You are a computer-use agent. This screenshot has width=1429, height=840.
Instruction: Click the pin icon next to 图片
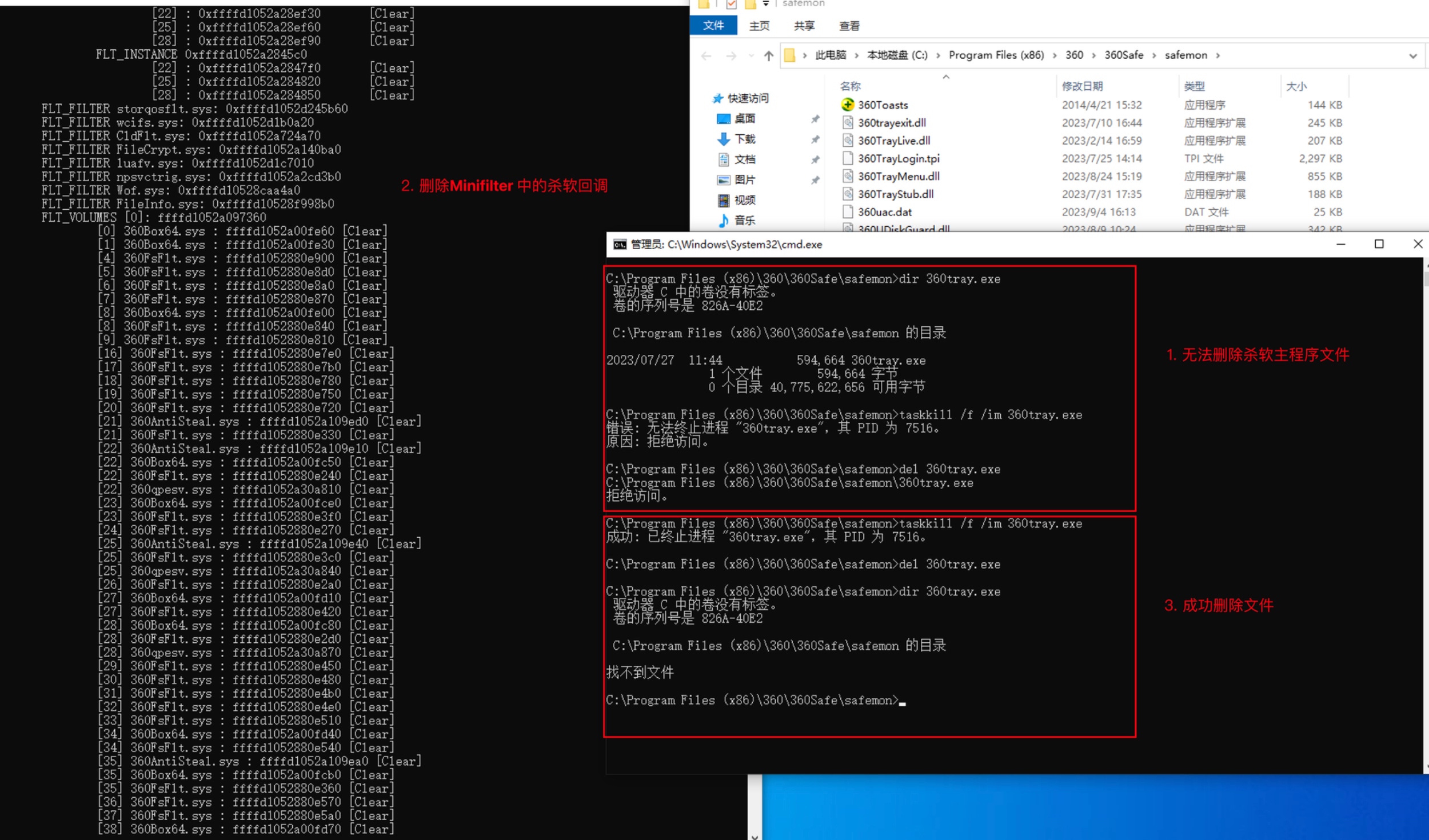pyautogui.click(x=815, y=180)
